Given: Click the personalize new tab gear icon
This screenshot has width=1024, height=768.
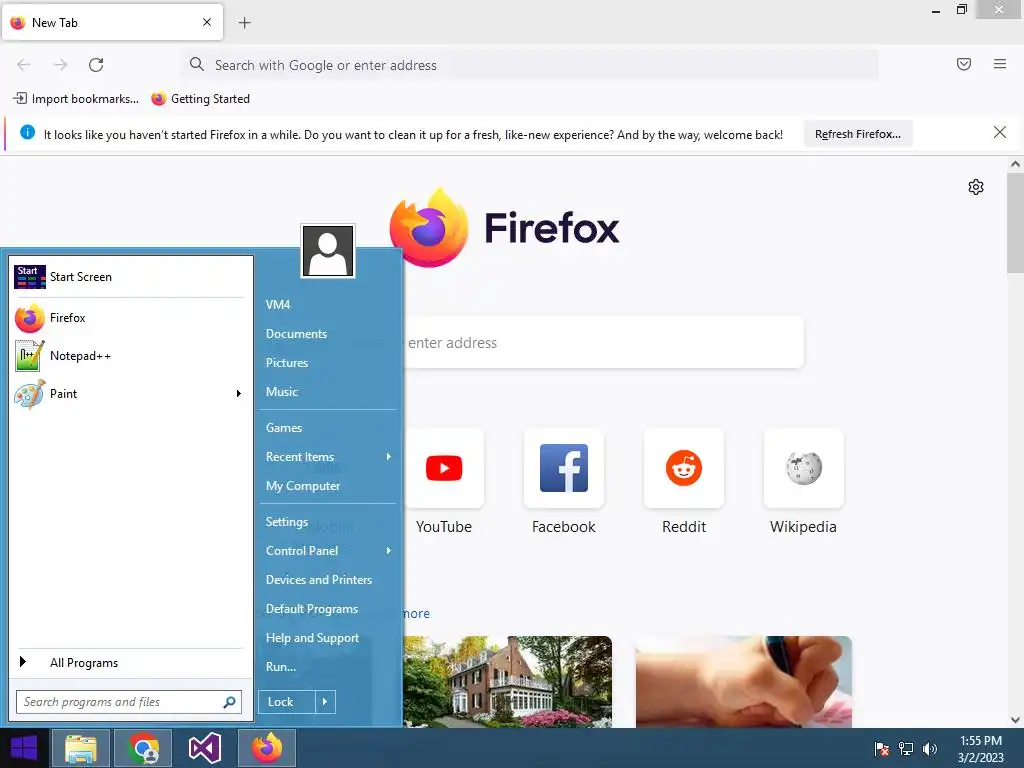Looking at the screenshot, I should pos(976,187).
